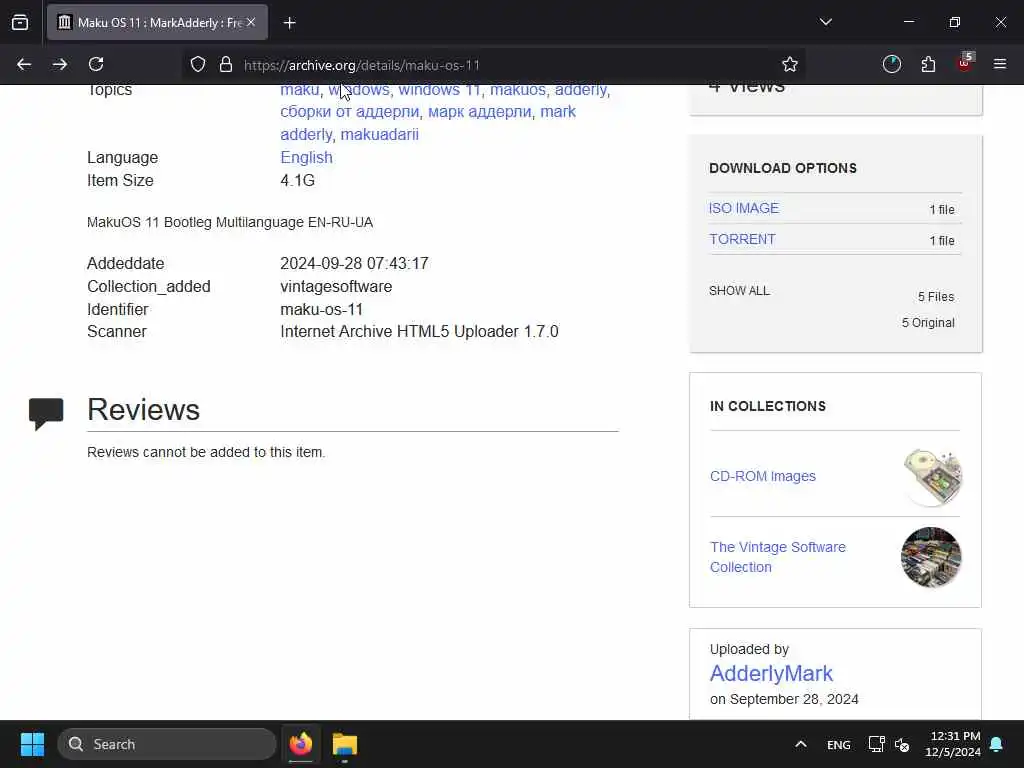Click the Addeddate value 2024-09-28 07:43:17
Screen dimensions: 1024x768
355,263
